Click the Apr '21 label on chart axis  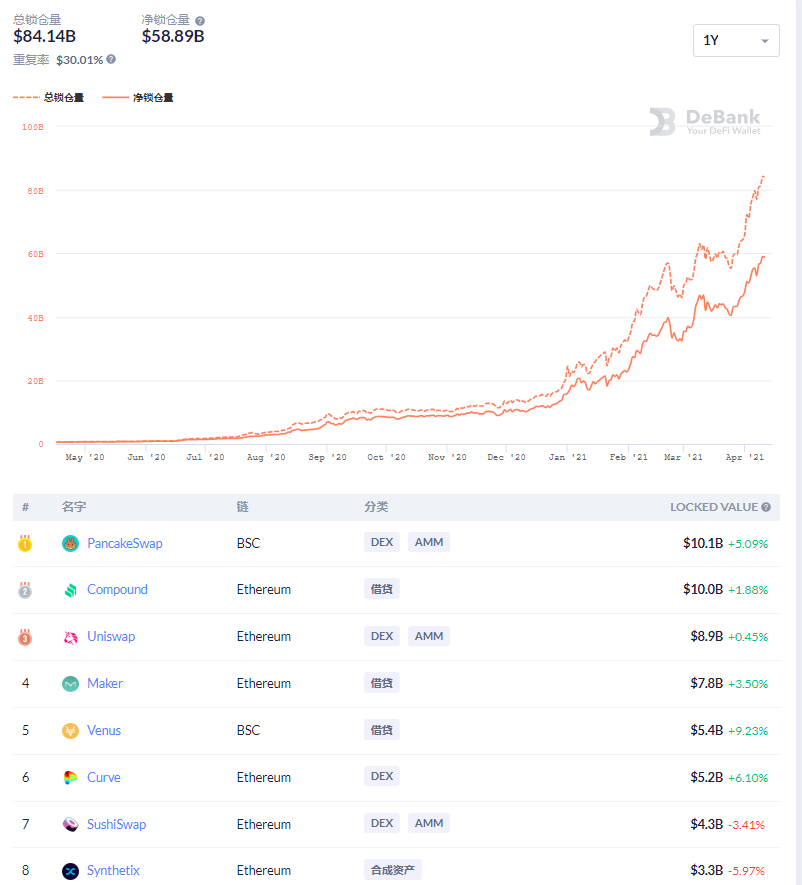(744, 457)
